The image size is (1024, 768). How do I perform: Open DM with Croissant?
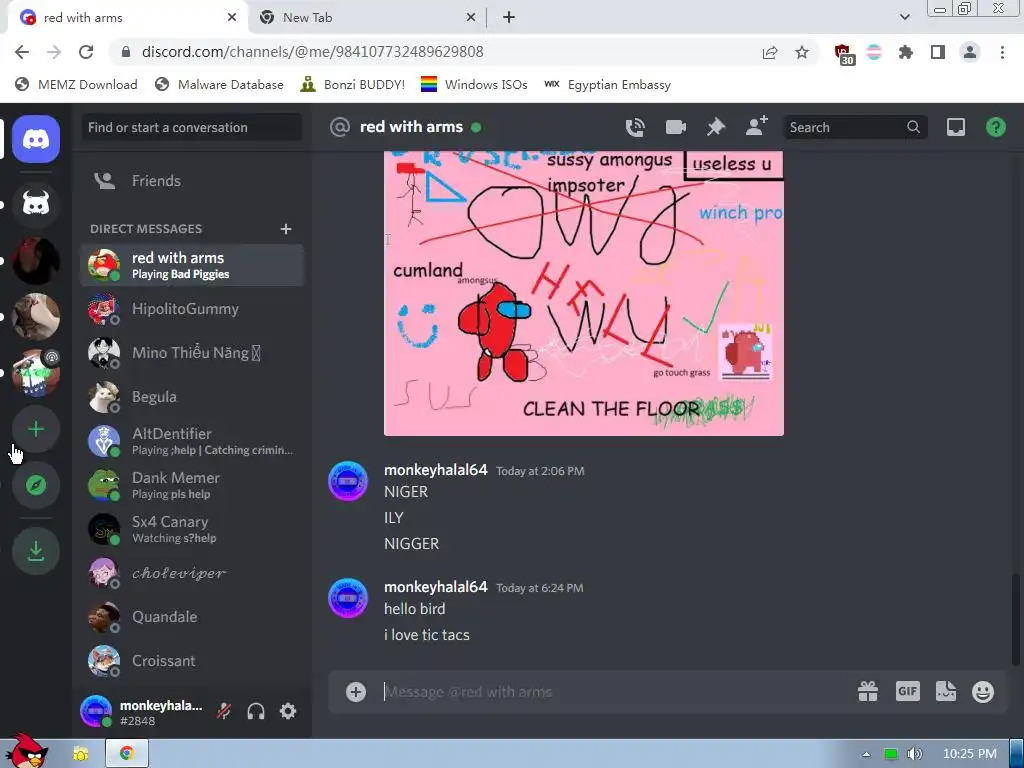point(191,661)
